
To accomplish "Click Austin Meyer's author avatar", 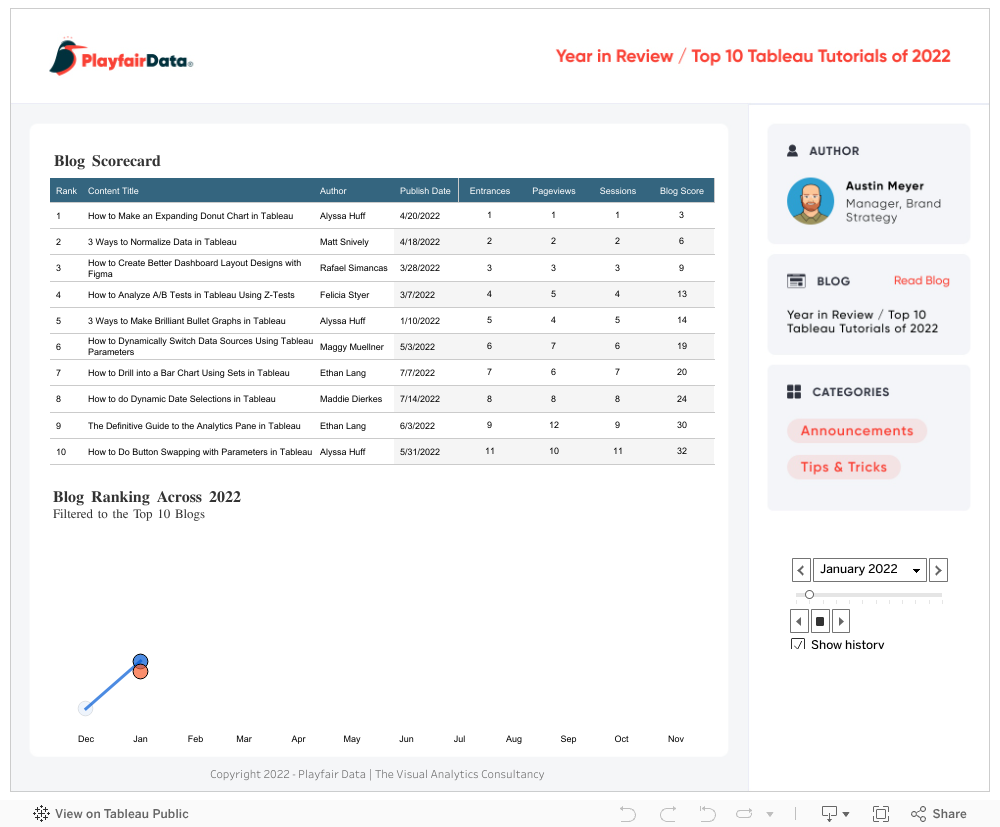I will pos(810,201).
